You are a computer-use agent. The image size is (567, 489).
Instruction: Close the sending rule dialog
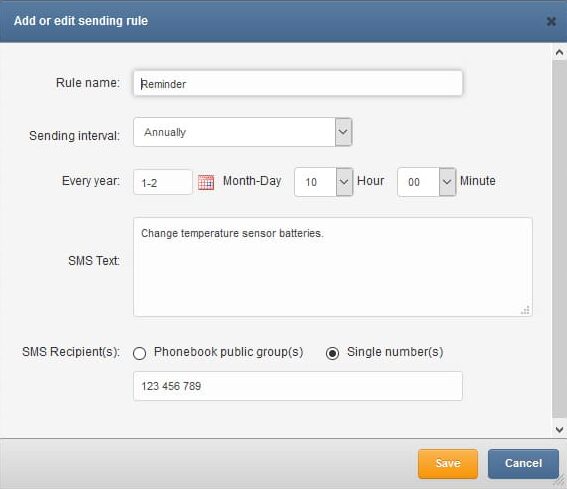tap(551, 21)
